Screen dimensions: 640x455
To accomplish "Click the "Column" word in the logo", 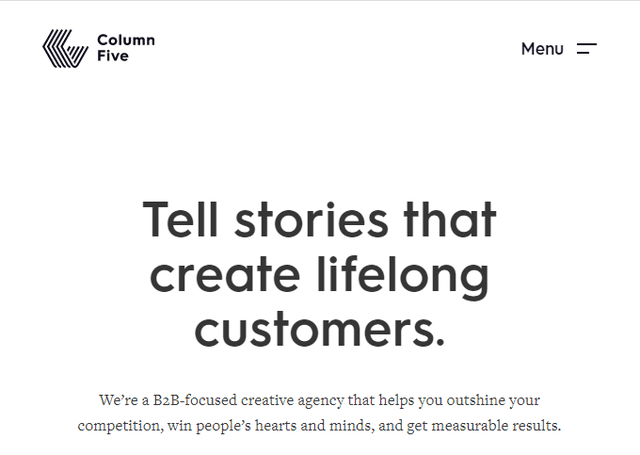I will (126, 40).
